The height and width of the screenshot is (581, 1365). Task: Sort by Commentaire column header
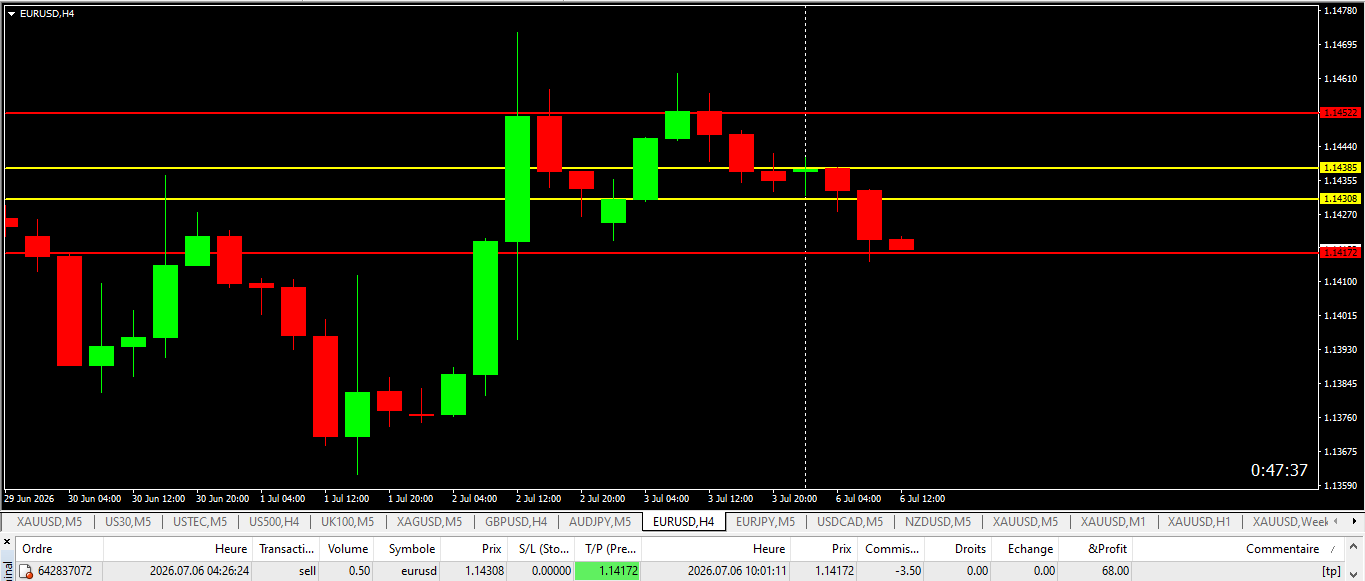1240,549
